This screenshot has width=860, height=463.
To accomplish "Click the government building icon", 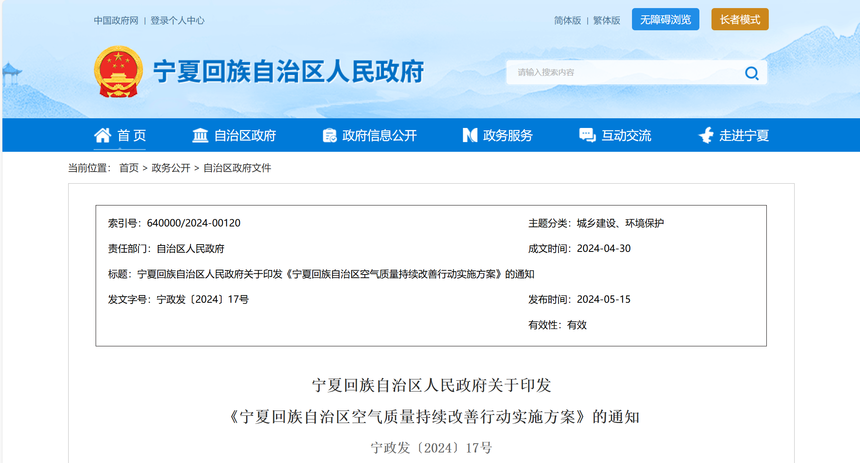I will tap(200, 136).
